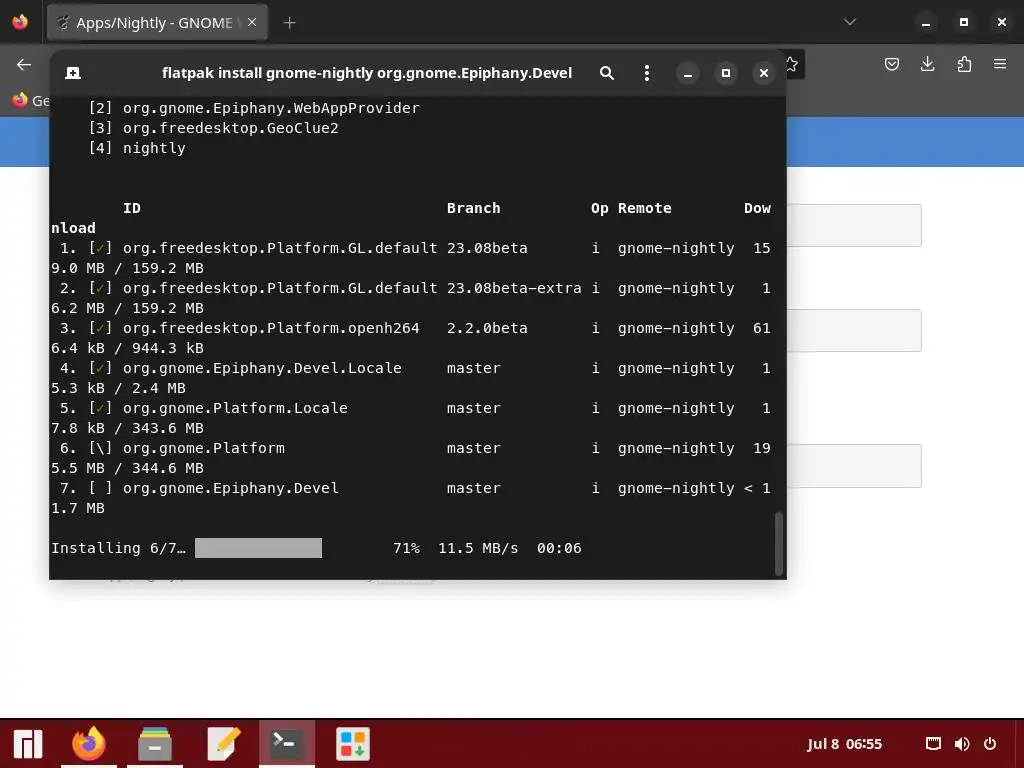The image size is (1024, 768).
Task: Open Firefox hamburger application menu
Action: pos(1000,64)
